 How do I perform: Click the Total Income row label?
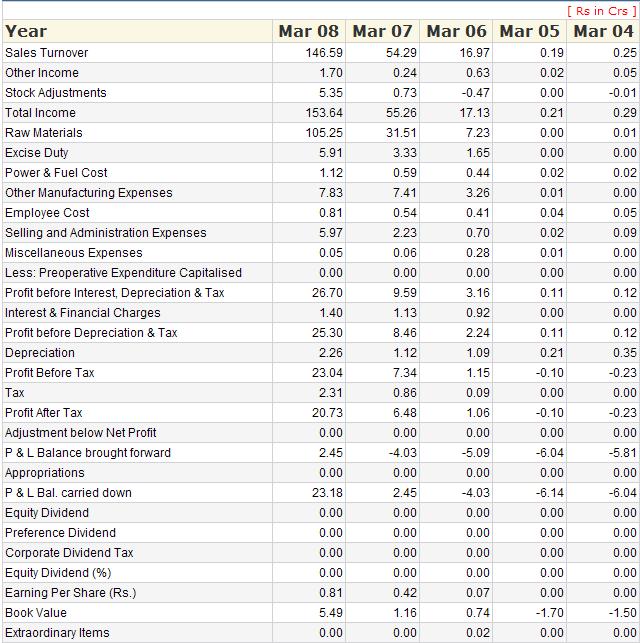tap(40, 113)
